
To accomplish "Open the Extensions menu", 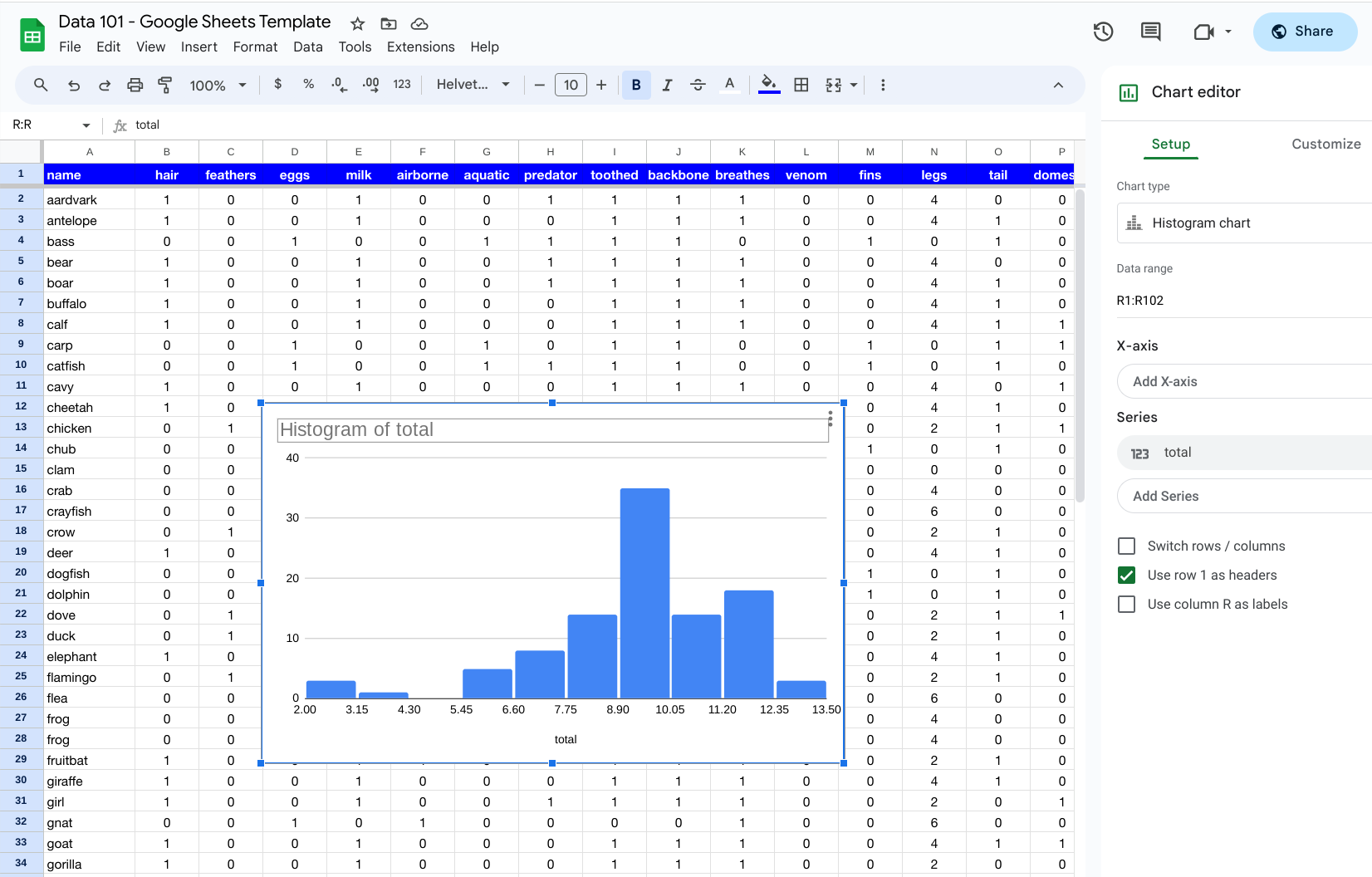I will (x=420, y=47).
